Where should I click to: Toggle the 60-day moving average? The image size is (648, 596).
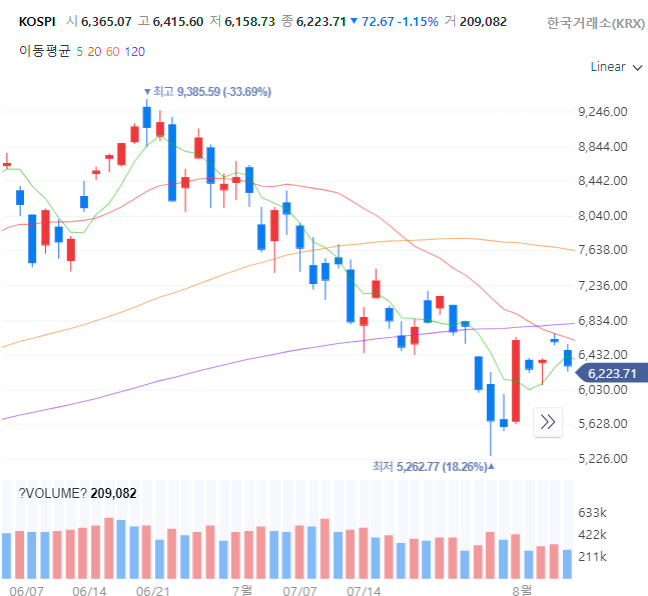click(x=112, y=52)
